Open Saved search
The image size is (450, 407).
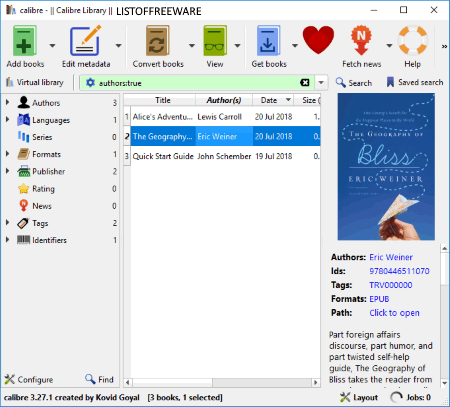pyautogui.click(x=415, y=82)
